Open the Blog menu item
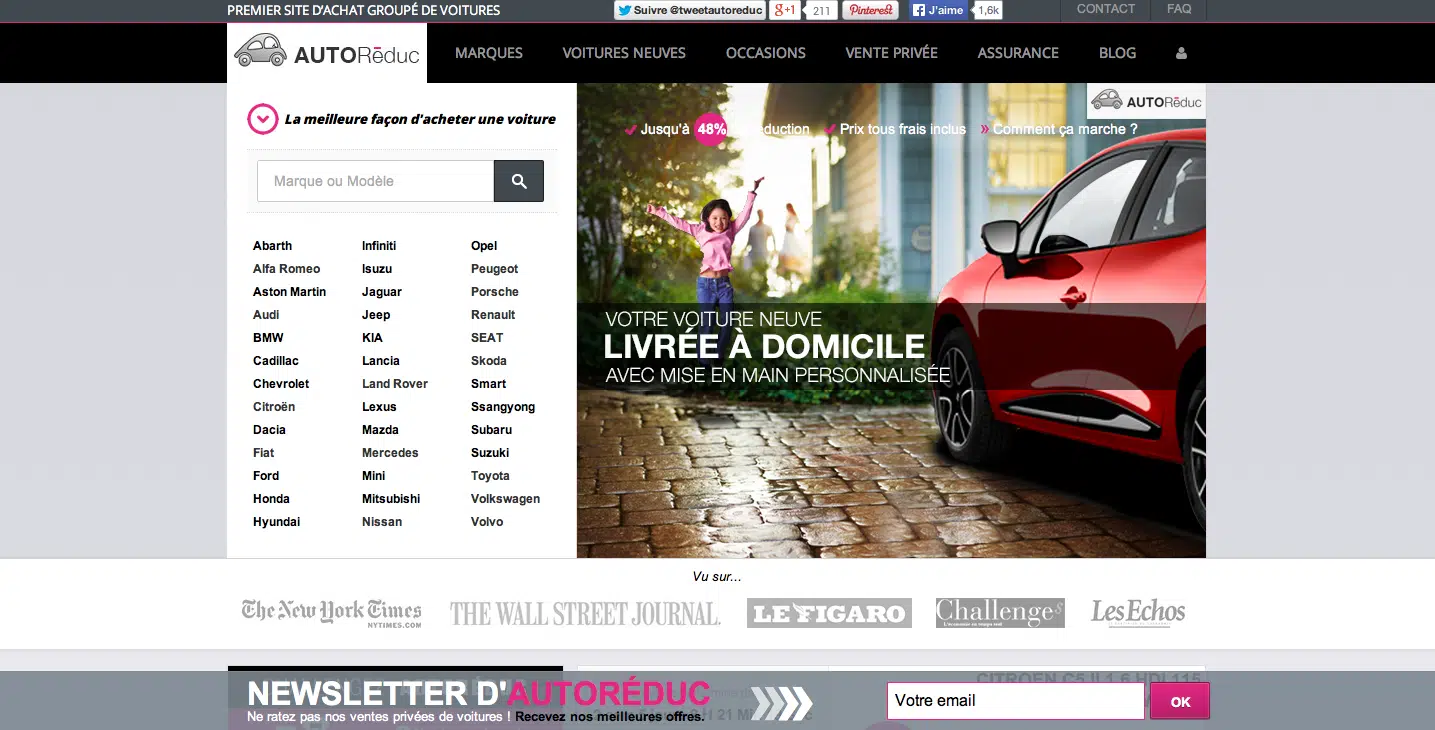1435x730 pixels. click(x=1117, y=53)
